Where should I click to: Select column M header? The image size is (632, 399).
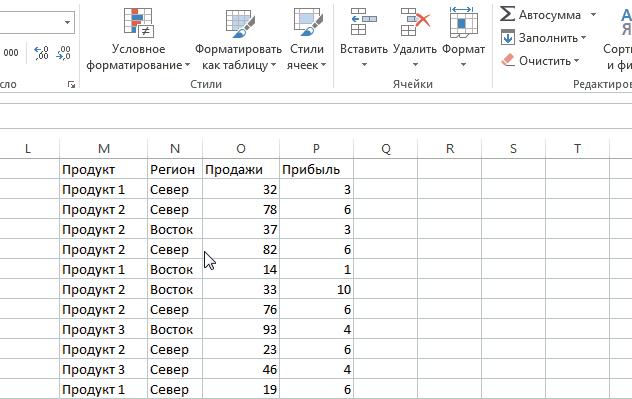104,149
